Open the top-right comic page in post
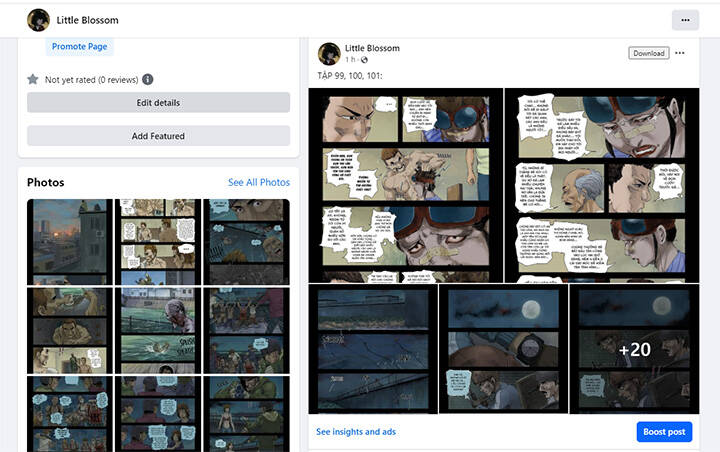 (602, 185)
